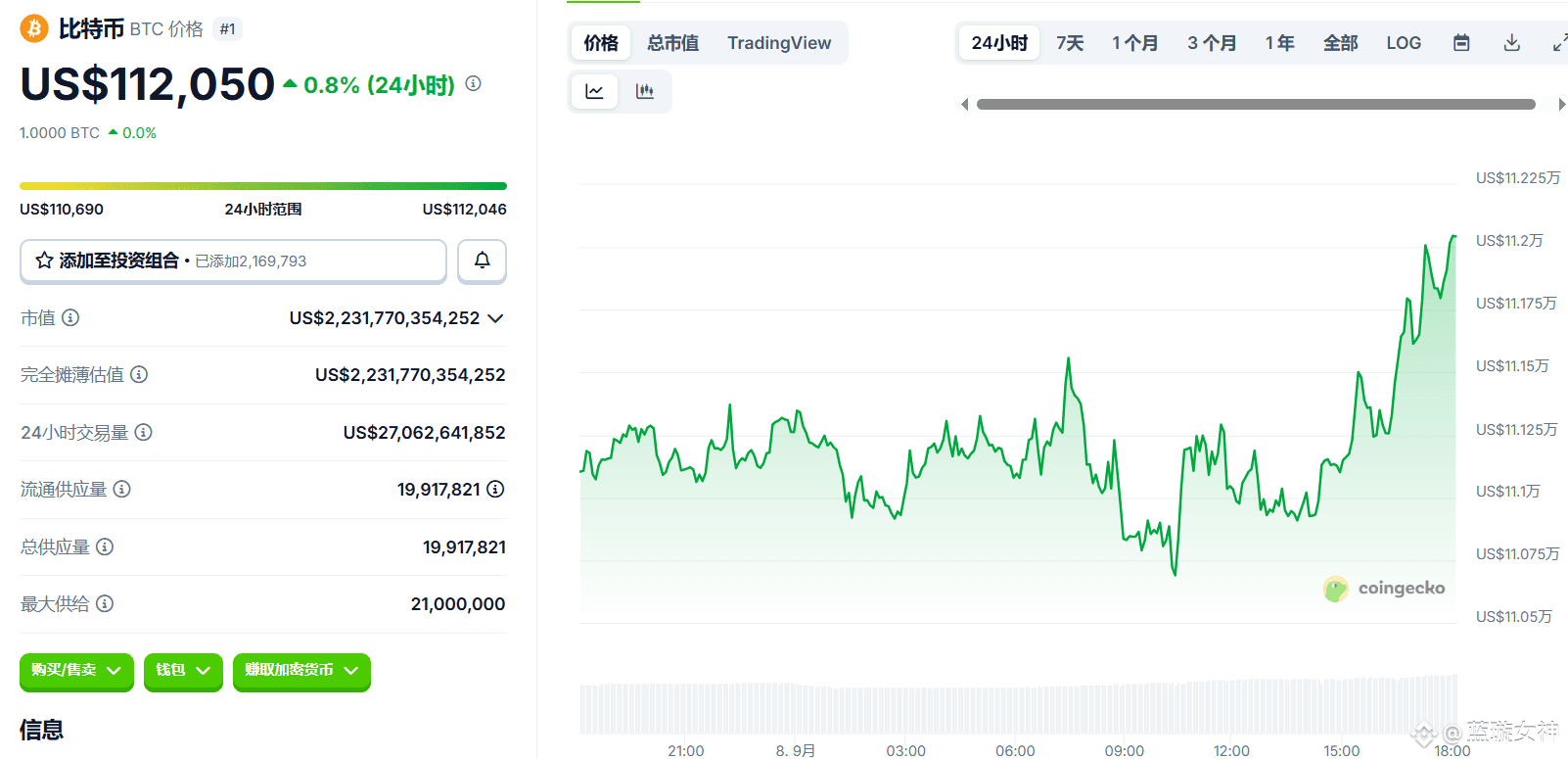Click the US$2,231,770,354,252 fully diluted value
Image resolution: width=1568 pixels, height=759 pixels.
click(x=410, y=375)
